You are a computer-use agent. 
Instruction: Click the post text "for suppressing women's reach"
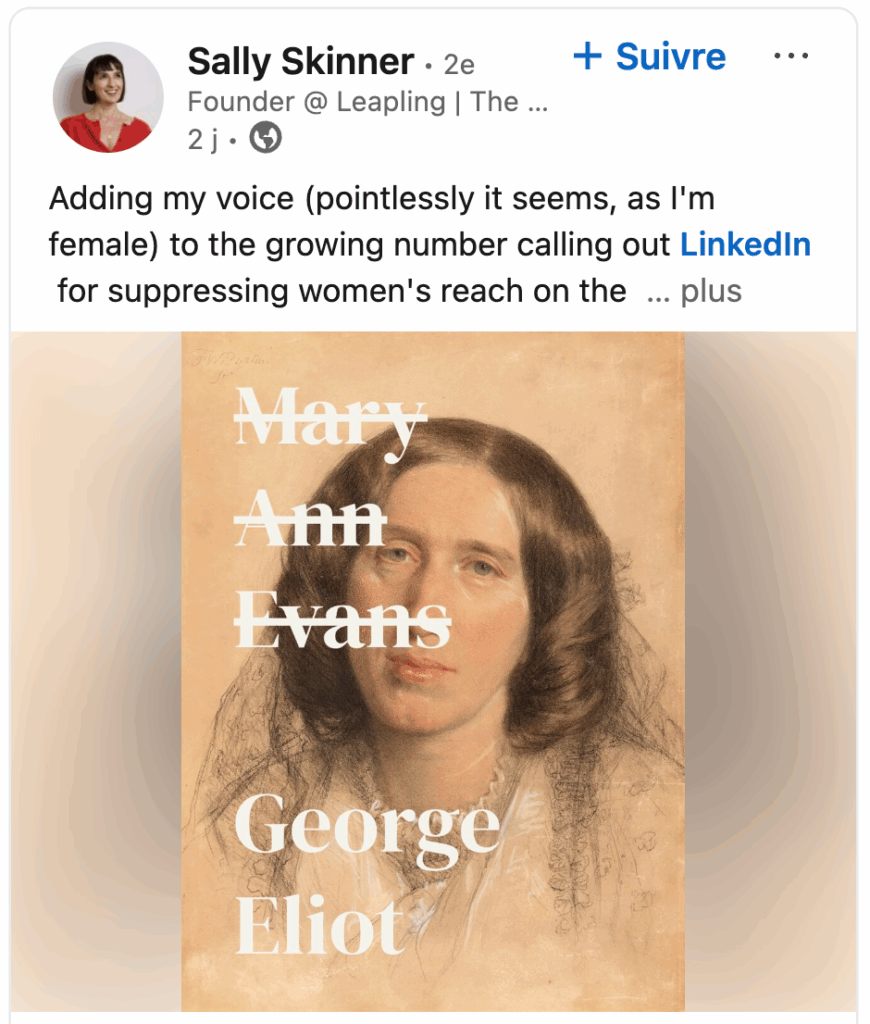341,292
